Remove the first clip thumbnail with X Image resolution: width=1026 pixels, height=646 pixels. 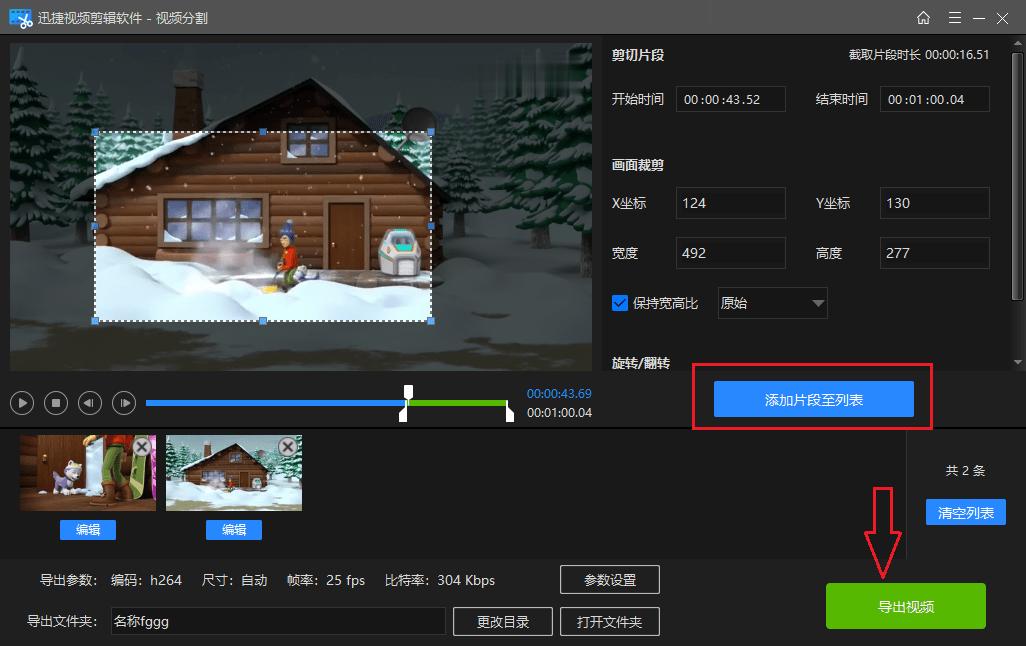pyautogui.click(x=142, y=447)
